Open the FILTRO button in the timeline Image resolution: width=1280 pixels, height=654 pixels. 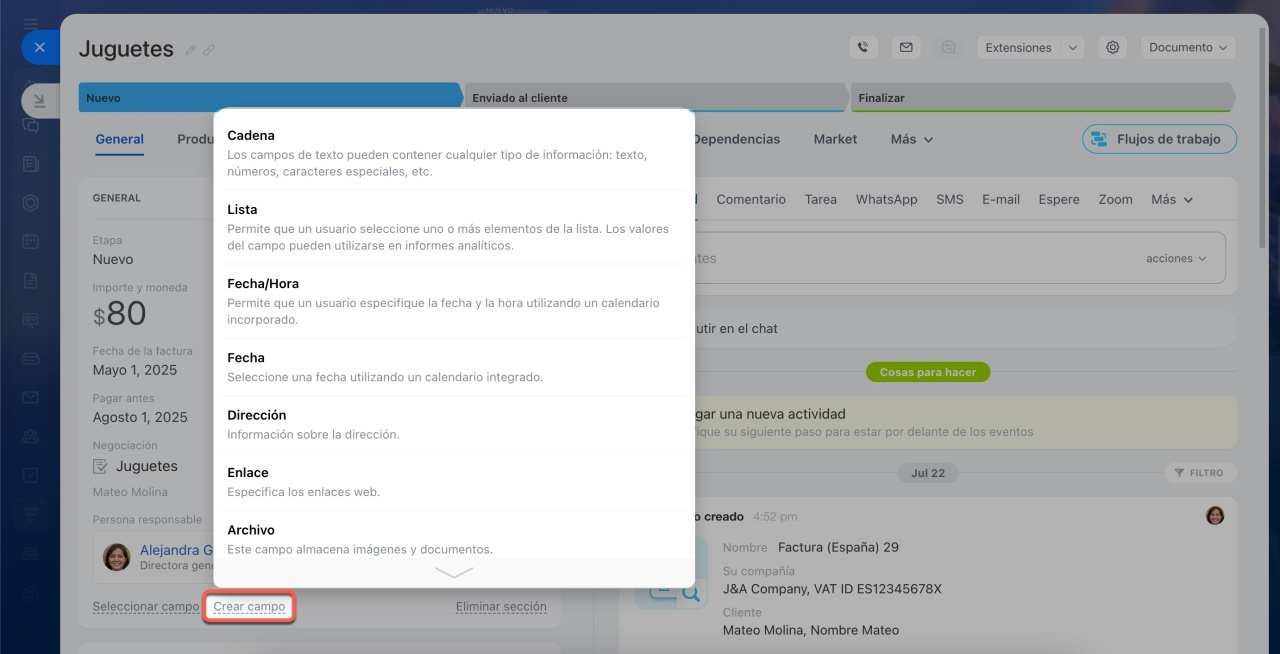pos(1200,472)
